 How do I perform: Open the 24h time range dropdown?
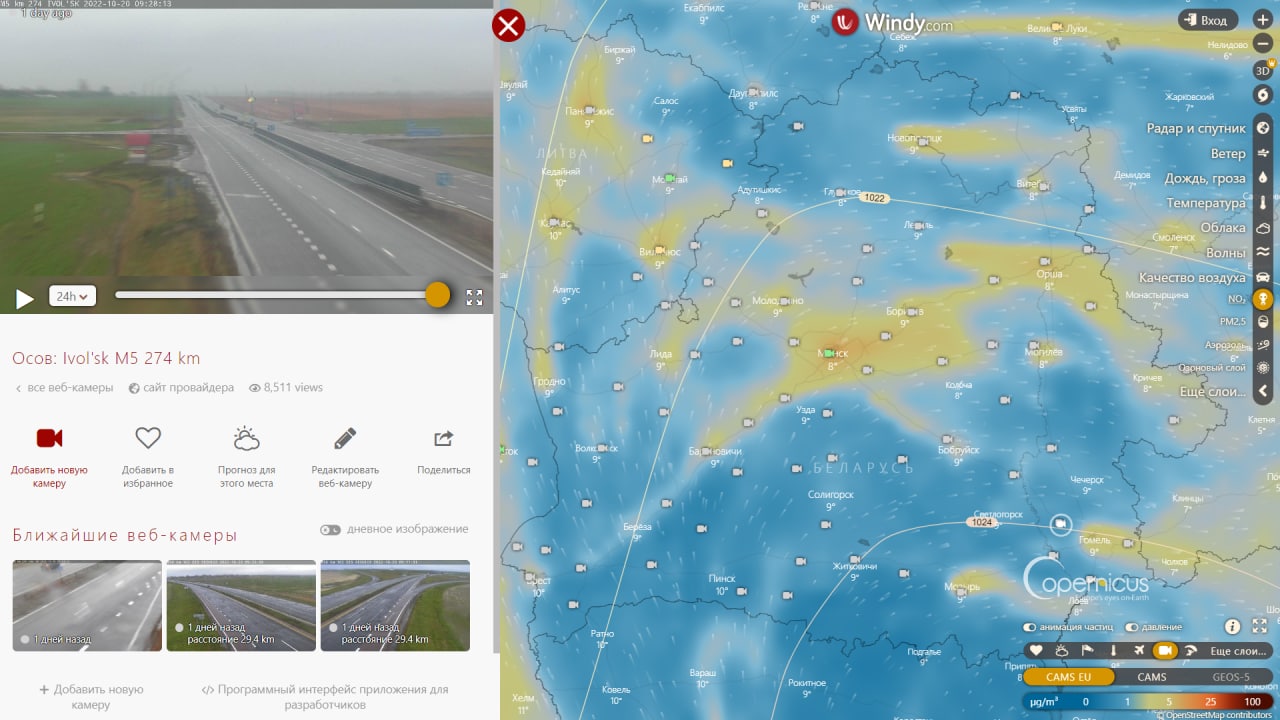pos(73,296)
